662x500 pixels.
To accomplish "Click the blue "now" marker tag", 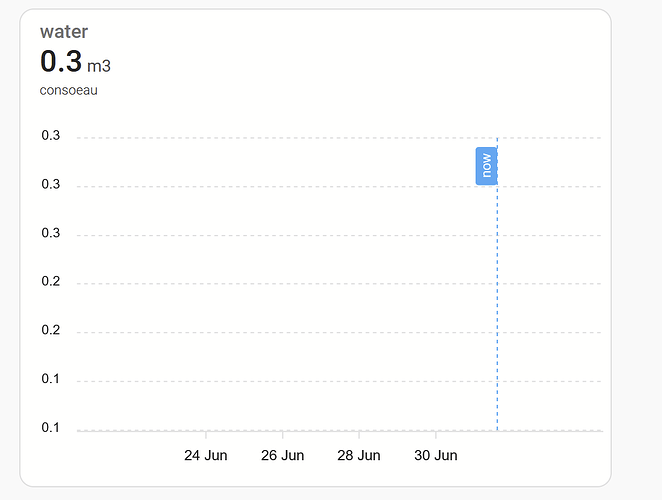I will (486, 166).
